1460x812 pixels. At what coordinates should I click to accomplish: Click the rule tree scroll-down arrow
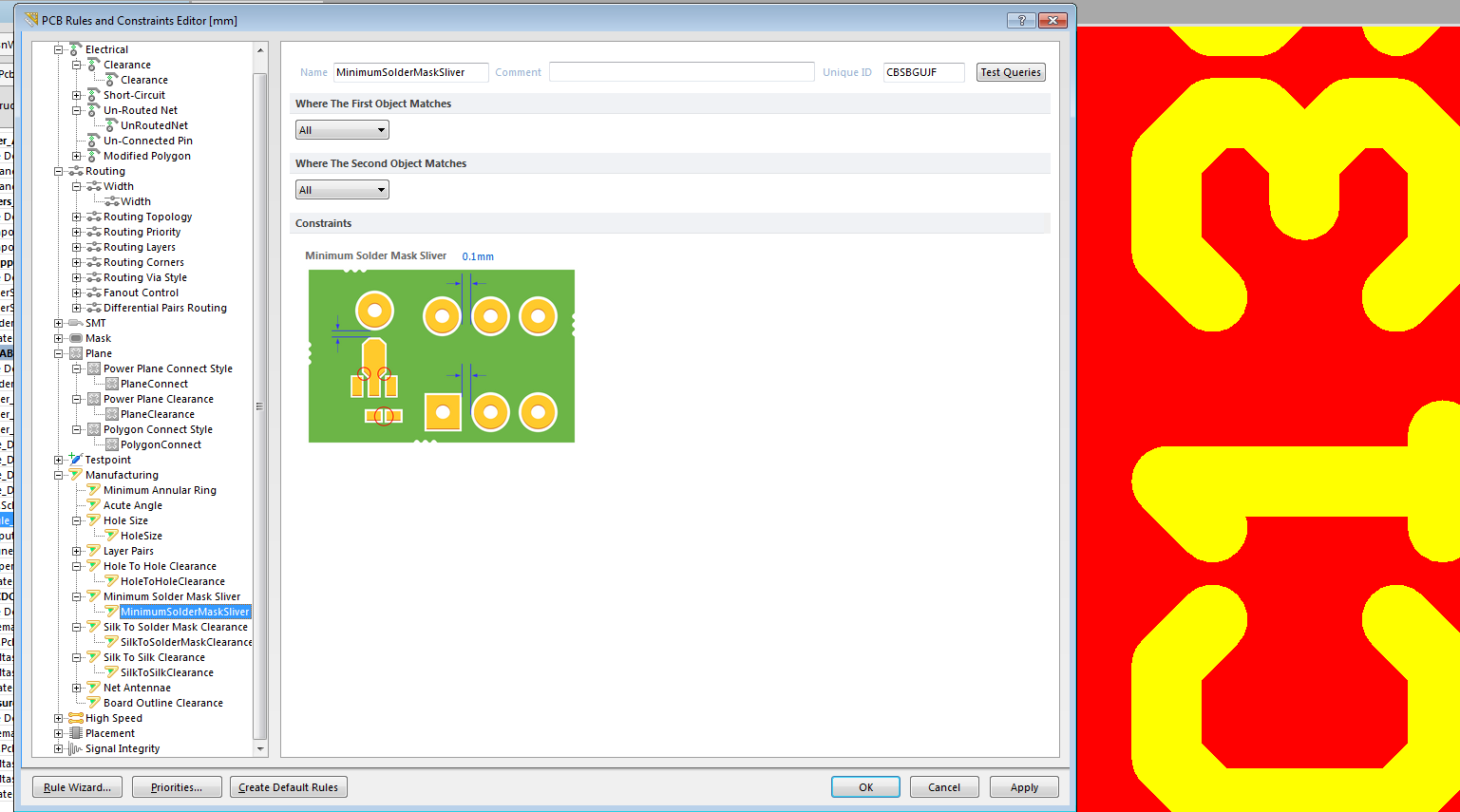(260, 749)
